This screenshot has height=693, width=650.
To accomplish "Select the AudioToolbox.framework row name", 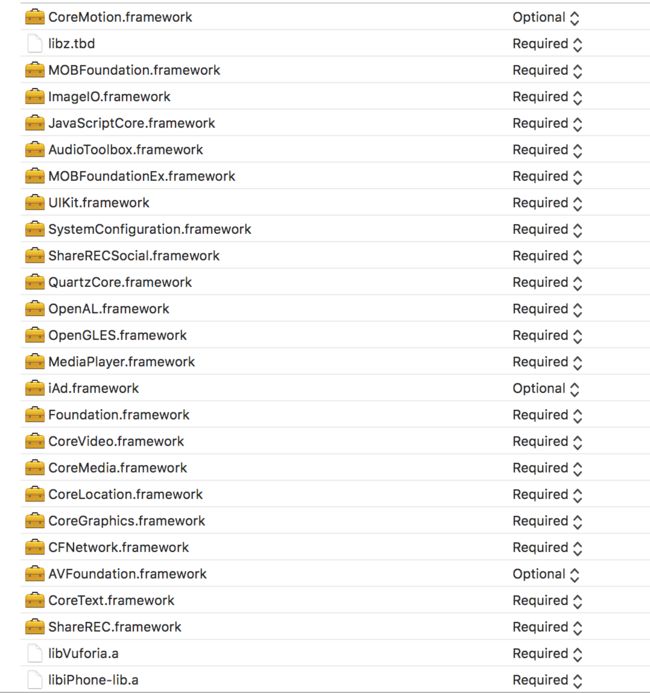I will click(125, 150).
